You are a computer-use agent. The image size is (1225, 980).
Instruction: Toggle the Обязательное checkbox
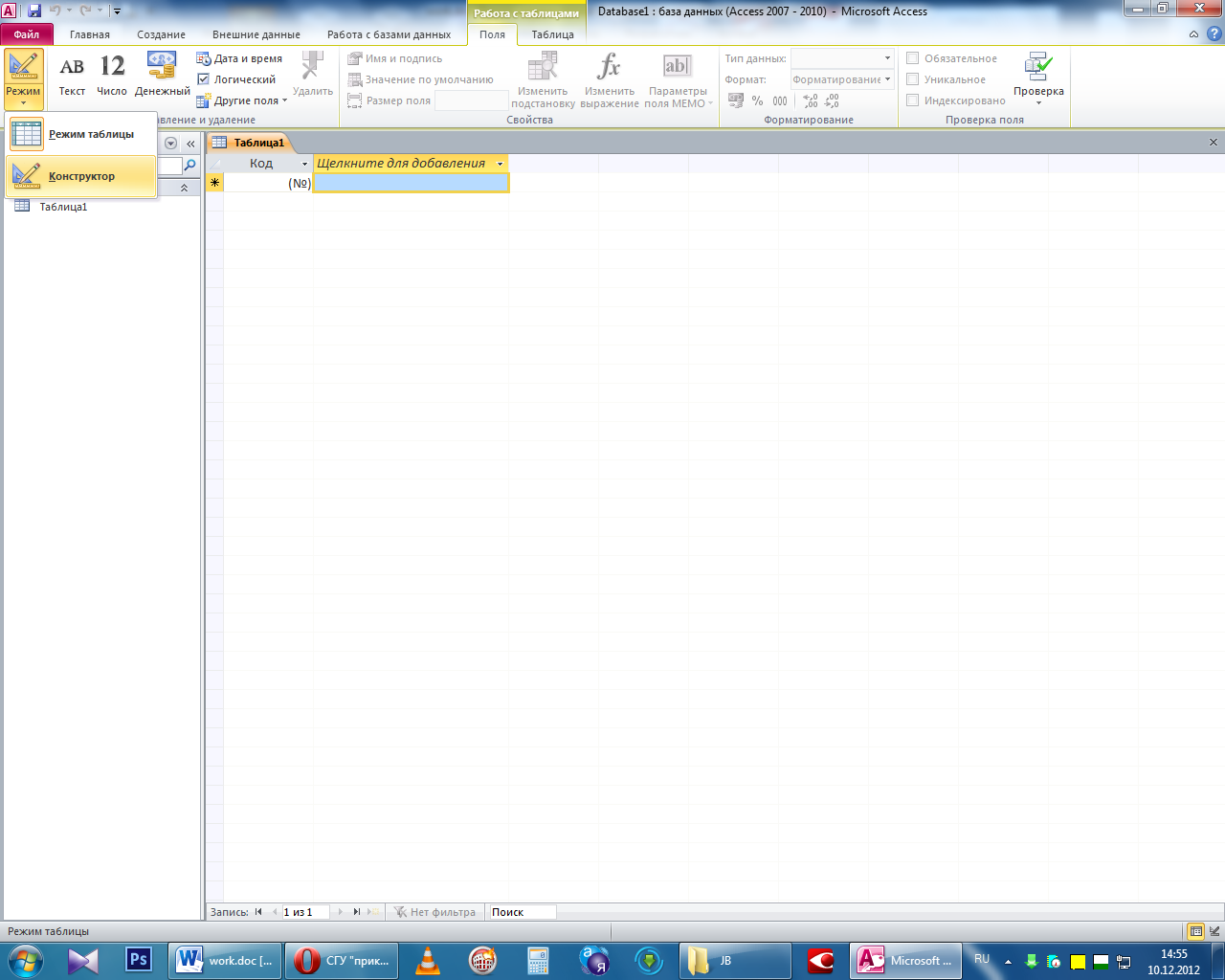pyautogui.click(x=913, y=58)
